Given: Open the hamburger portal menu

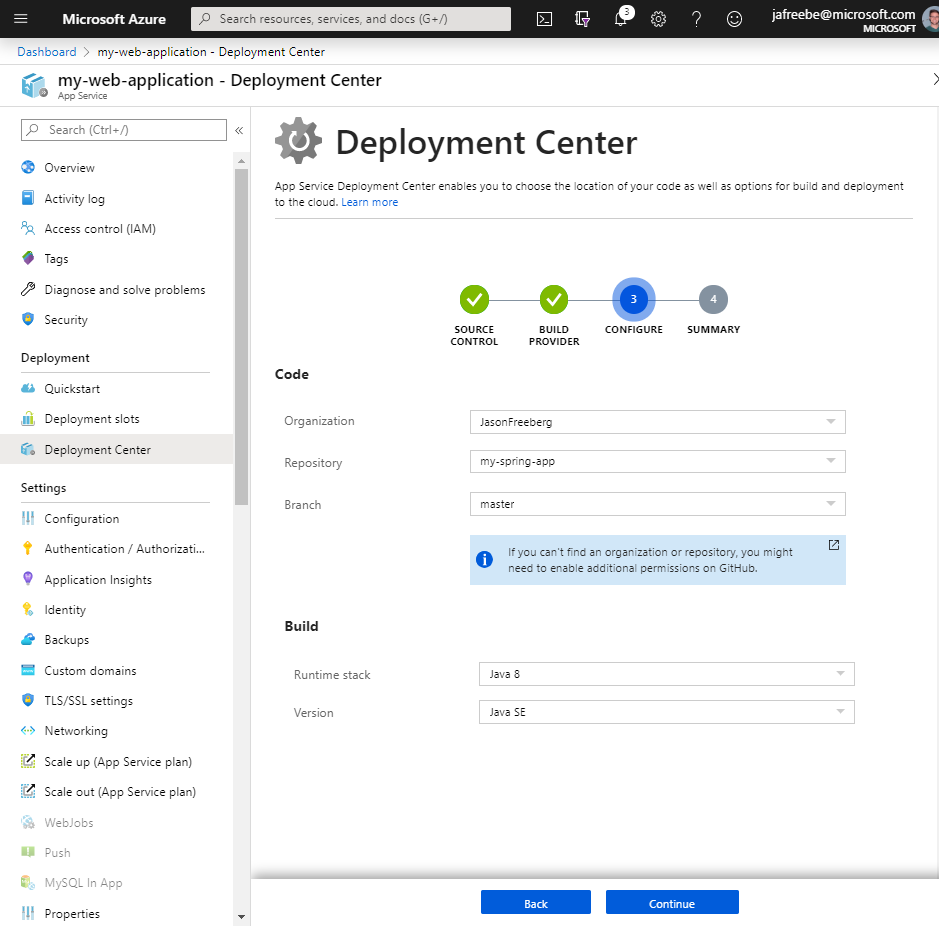Looking at the screenshot, I should [x=21, y=19].
